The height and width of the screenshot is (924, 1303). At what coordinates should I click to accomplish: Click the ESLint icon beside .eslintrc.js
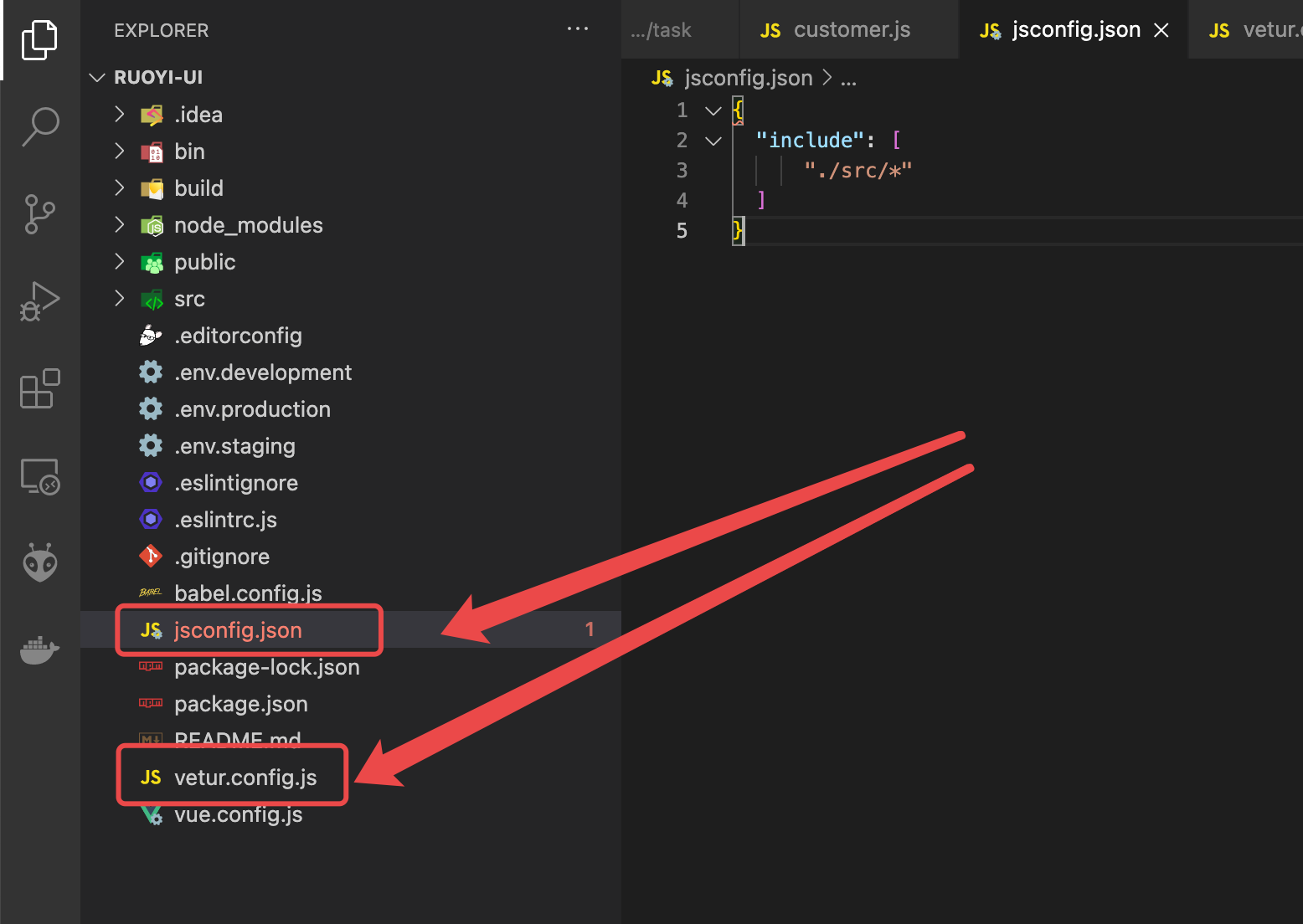[151, 519]
